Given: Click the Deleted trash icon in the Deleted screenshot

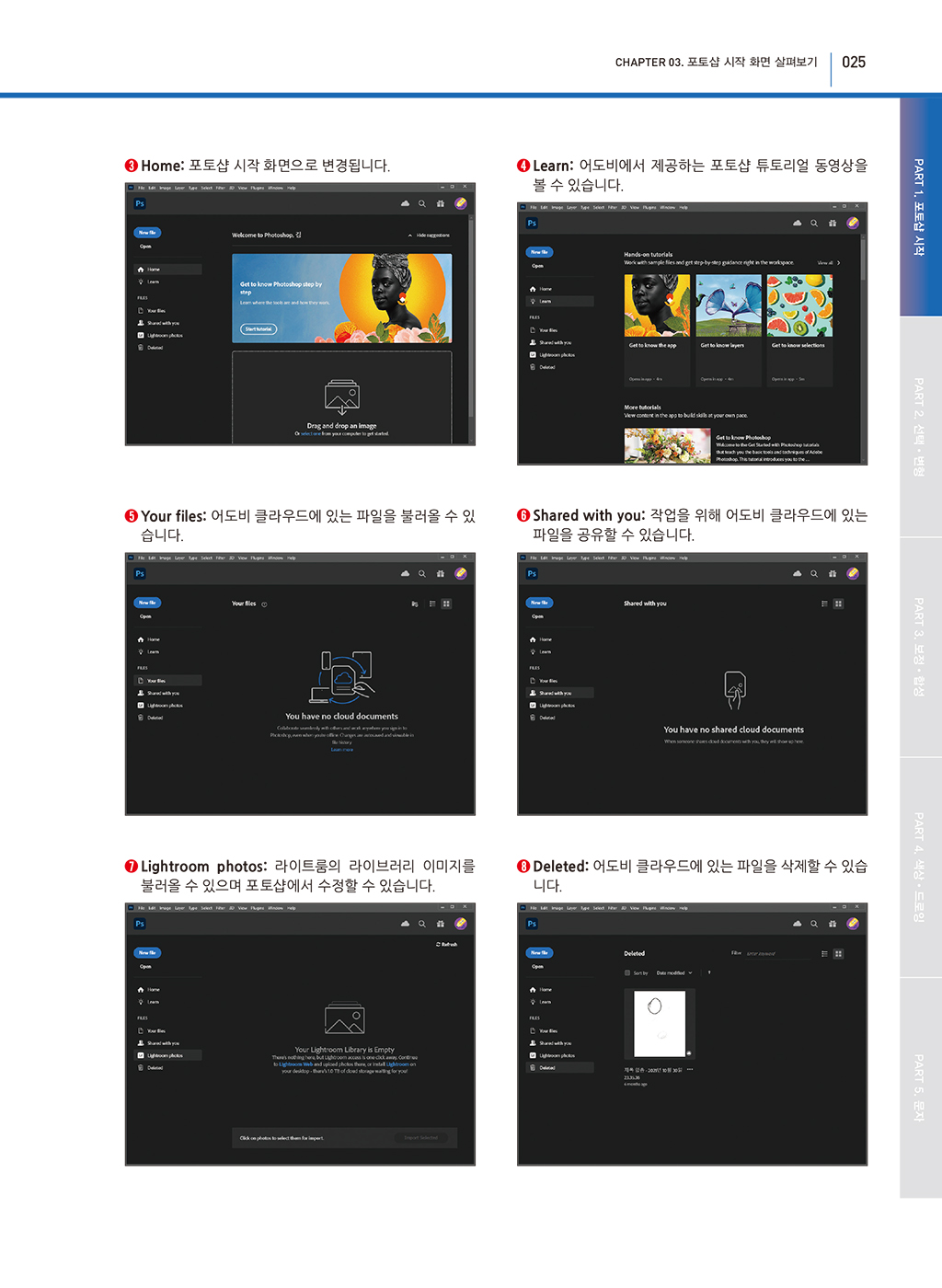Looking at the screenshot, I should (533, 1068).
